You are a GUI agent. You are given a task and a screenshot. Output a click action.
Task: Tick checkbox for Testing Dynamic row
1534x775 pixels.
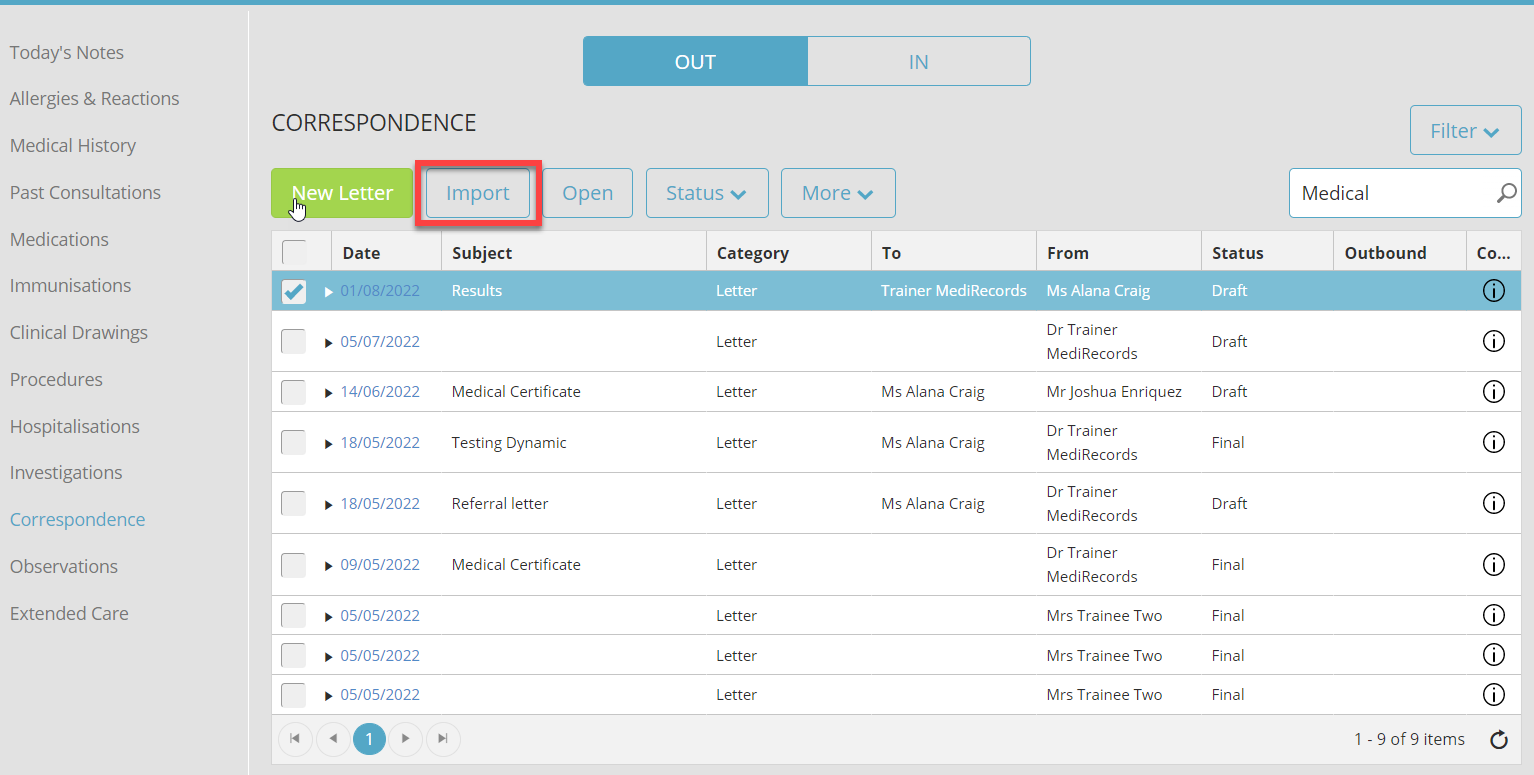coord(294,442)
